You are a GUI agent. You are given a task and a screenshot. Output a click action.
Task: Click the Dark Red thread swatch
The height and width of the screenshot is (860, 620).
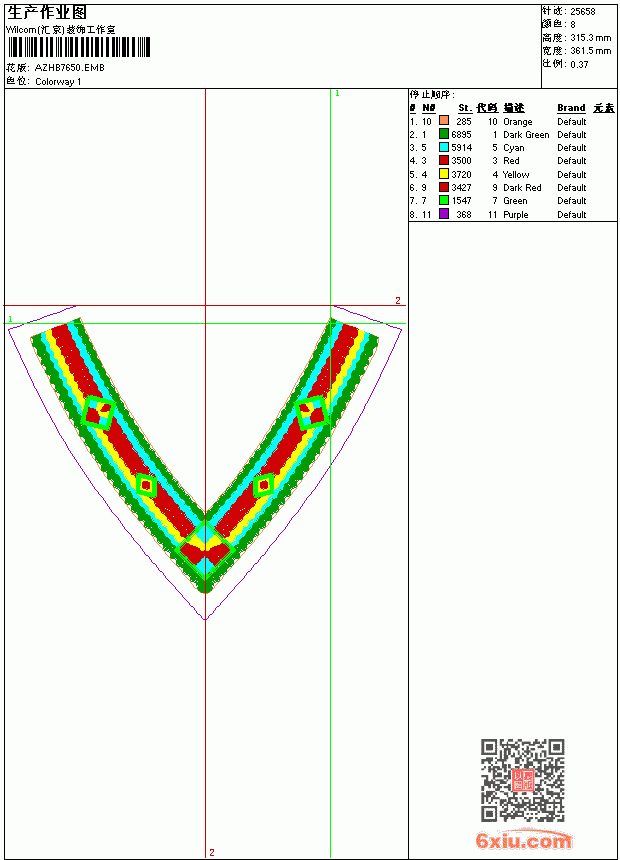pyautogui.click(x=444, y=187)
